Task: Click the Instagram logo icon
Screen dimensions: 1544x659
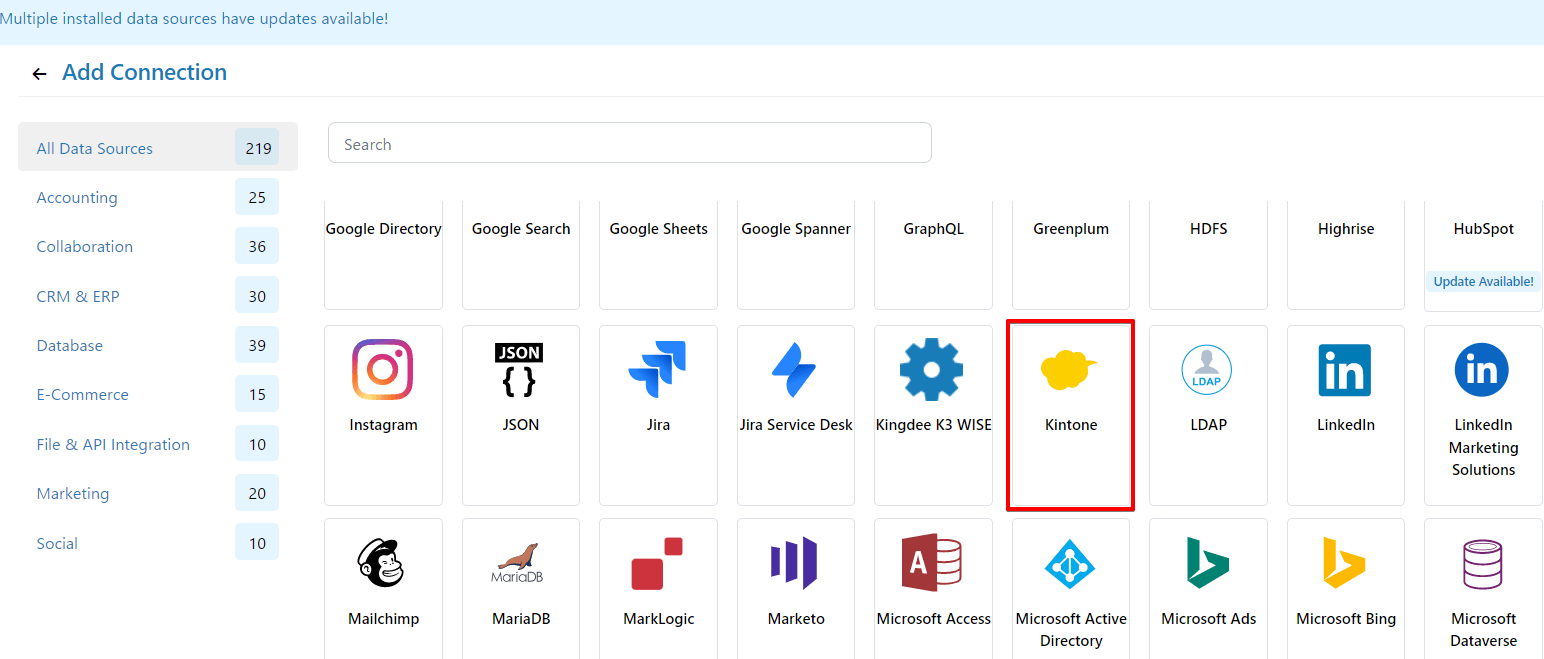Action: coord(383,370)
